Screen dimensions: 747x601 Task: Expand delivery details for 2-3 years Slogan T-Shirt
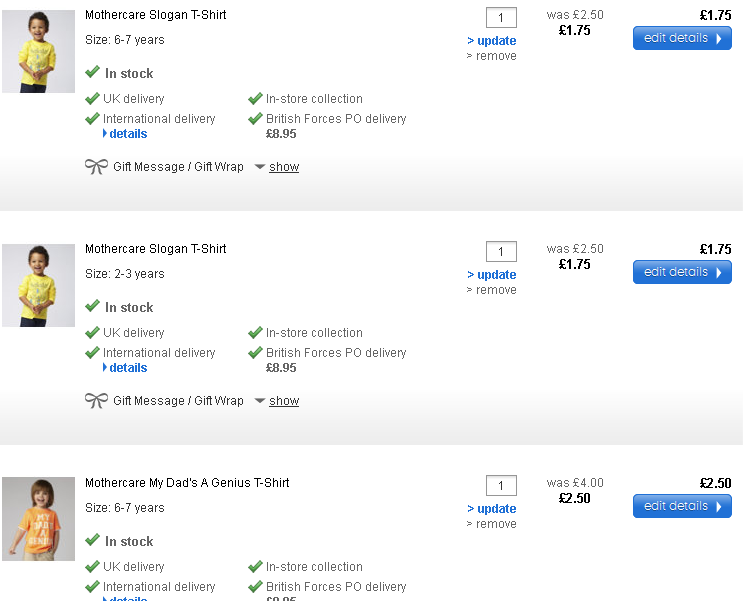point(127,368)
